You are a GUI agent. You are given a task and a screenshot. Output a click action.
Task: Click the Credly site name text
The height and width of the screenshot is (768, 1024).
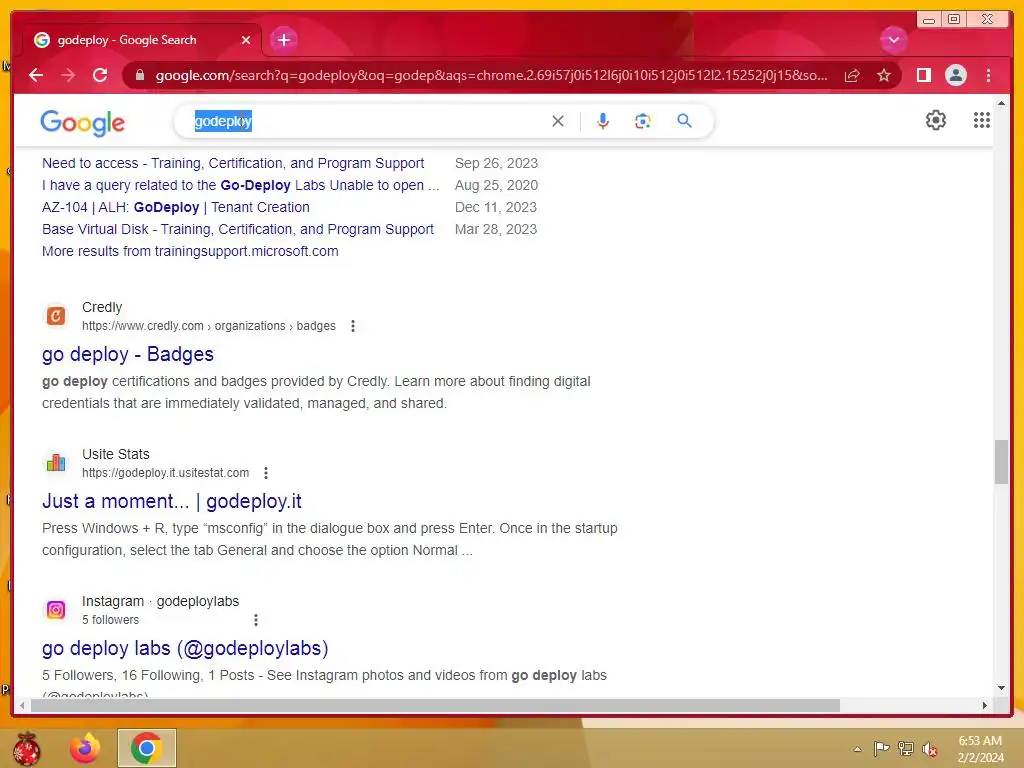[x=102, y=307]
